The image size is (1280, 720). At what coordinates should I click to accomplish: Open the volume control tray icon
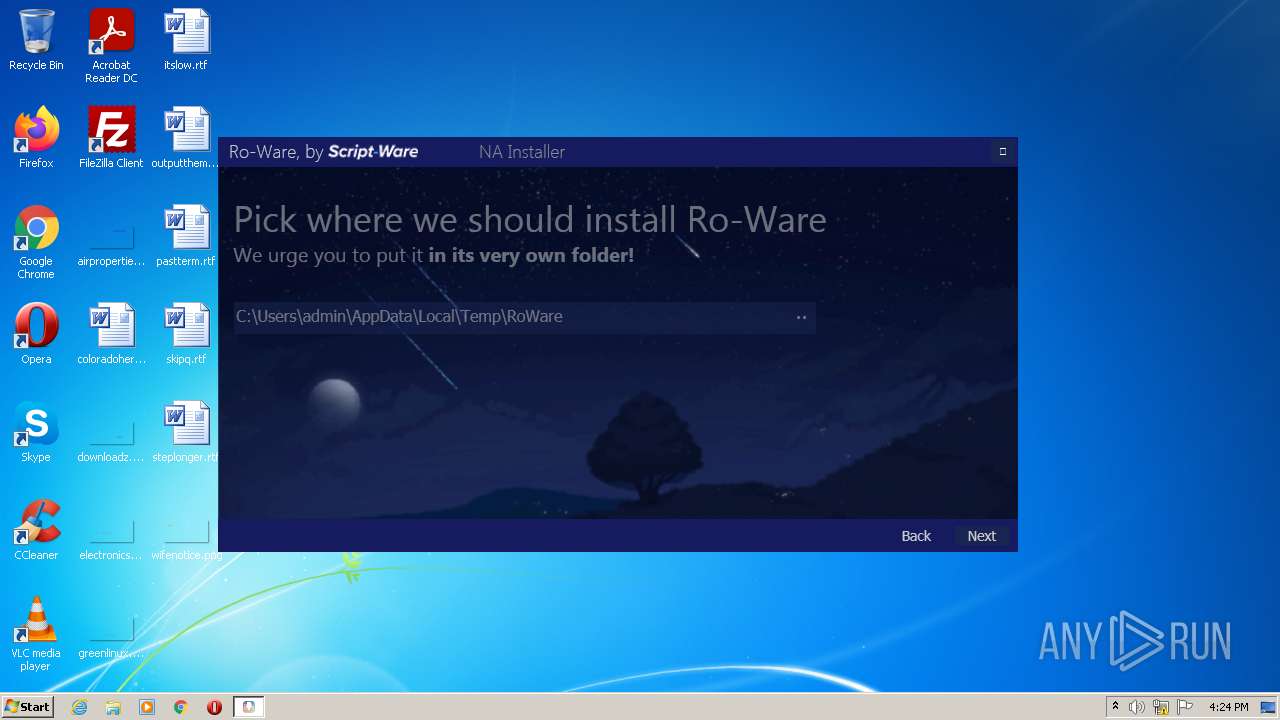coord(1137,707)
